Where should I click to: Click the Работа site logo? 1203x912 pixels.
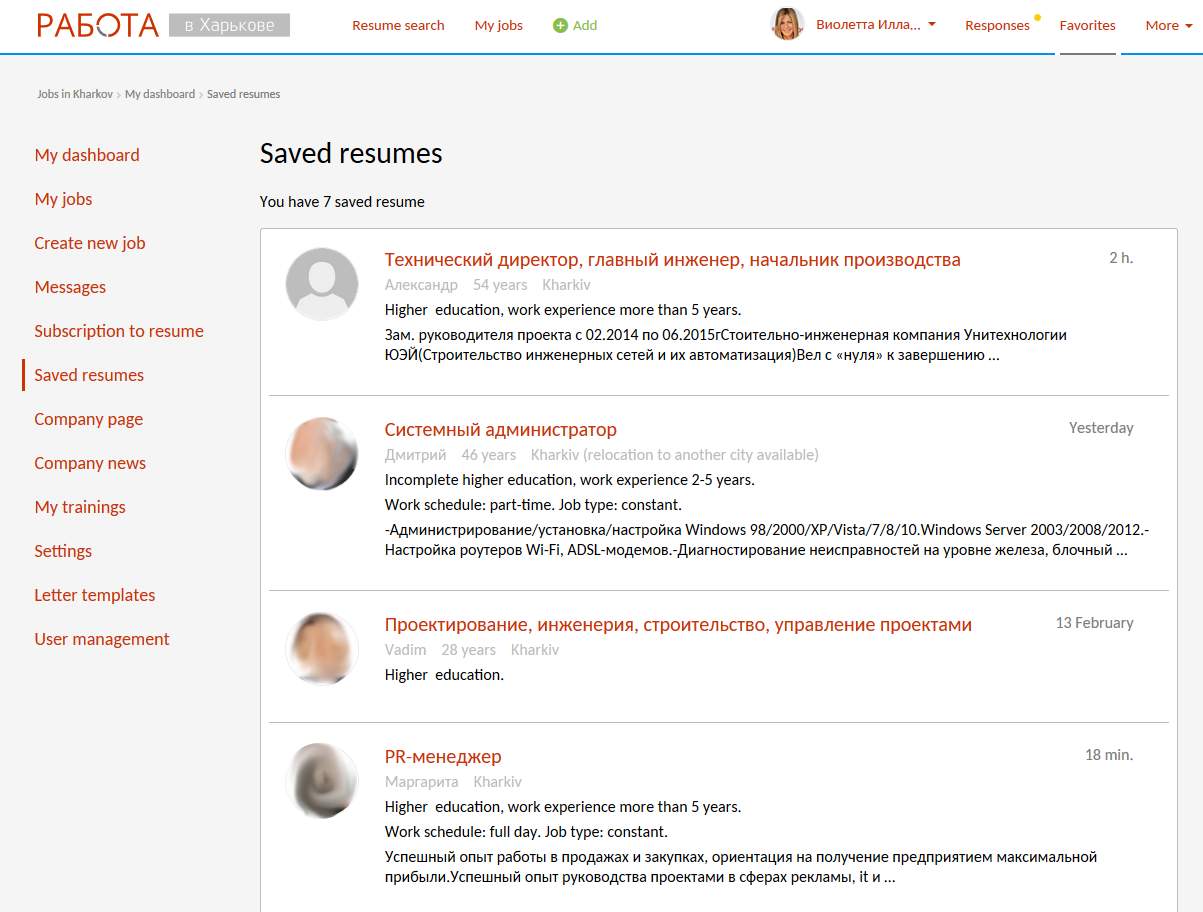tap(98, 25)
